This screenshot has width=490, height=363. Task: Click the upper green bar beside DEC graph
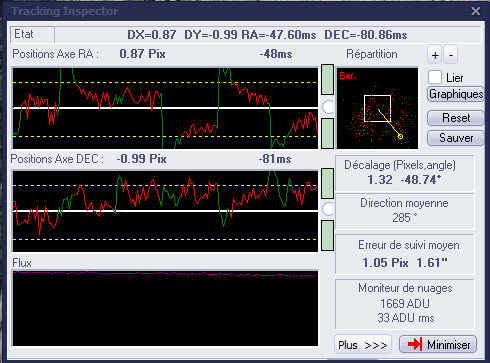coord(327,183)
